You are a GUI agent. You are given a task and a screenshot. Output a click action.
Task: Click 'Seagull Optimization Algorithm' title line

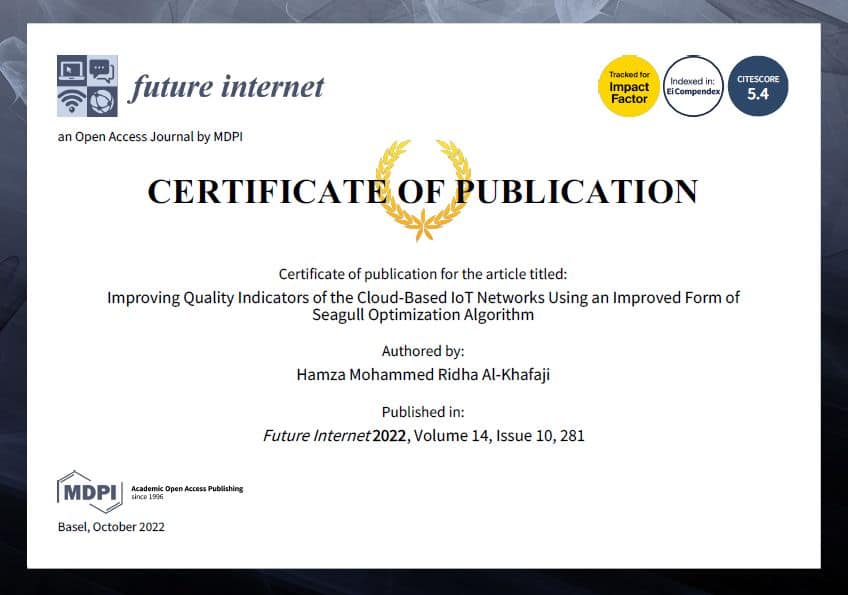423,314
